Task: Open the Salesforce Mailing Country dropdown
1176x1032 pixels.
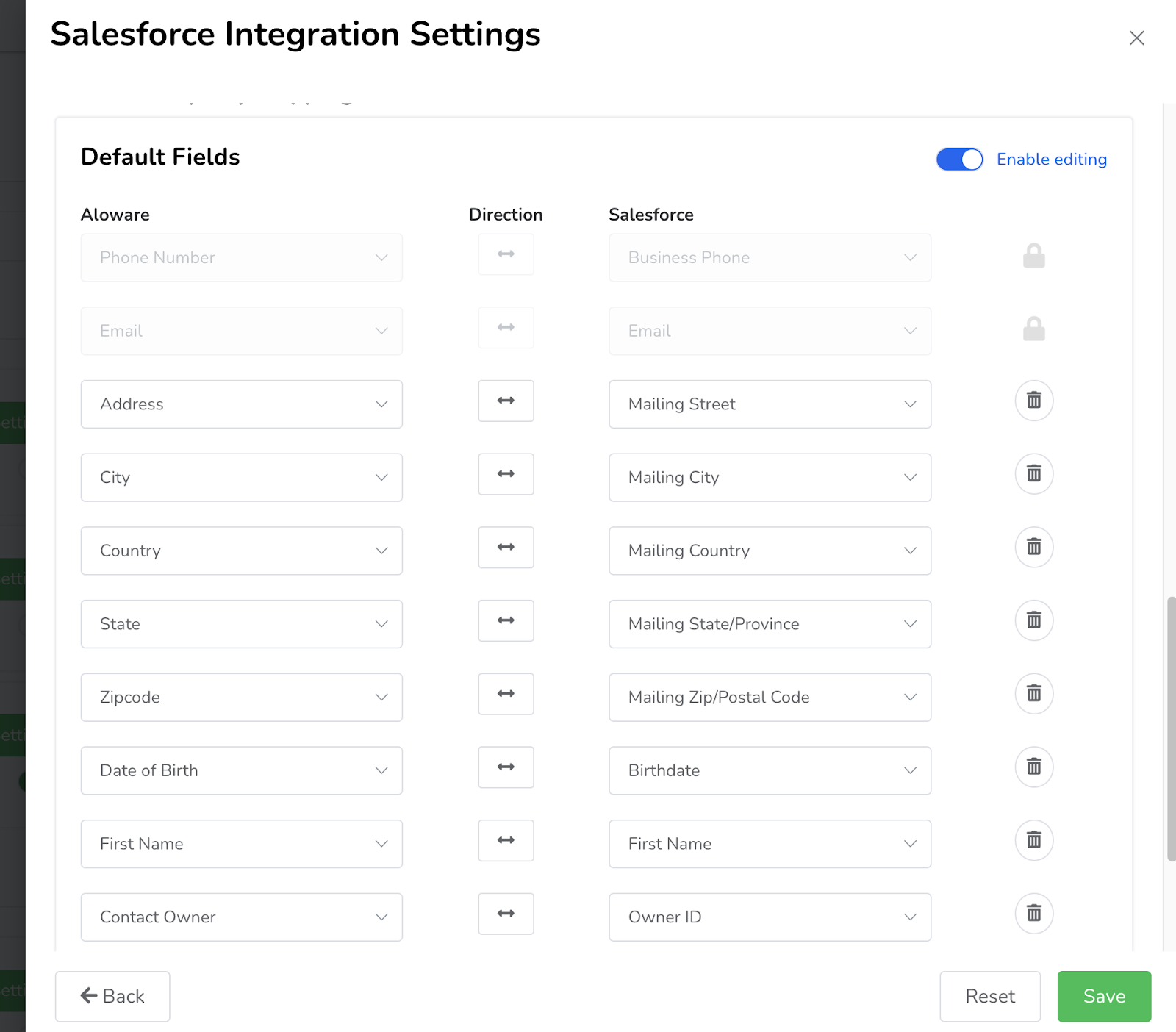Action: click(x=770, y=551)
